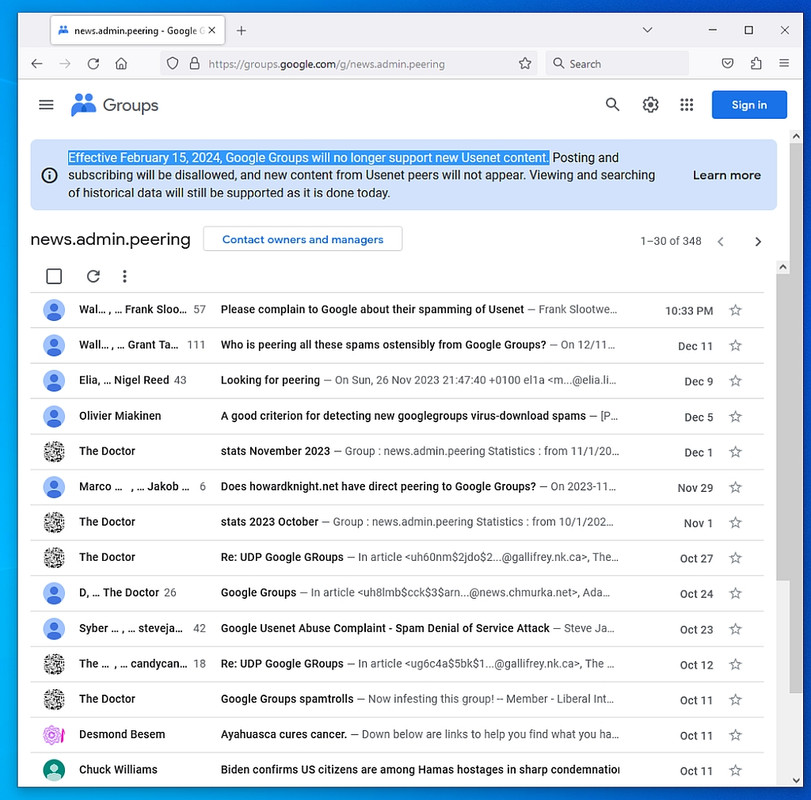Screen dimensions: 811x800
Task: Bookmark this page with the star icon
Action: click(525, 64)
